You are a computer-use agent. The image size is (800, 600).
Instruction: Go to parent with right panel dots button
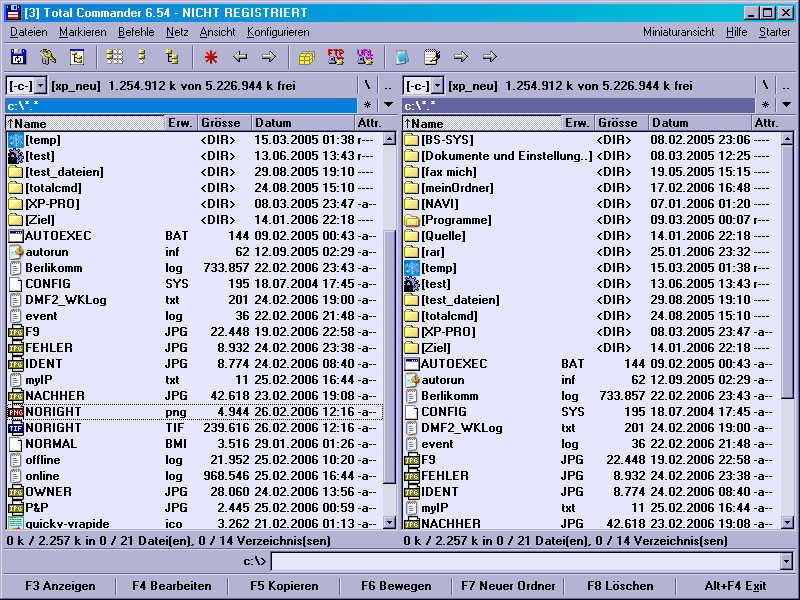786,85
